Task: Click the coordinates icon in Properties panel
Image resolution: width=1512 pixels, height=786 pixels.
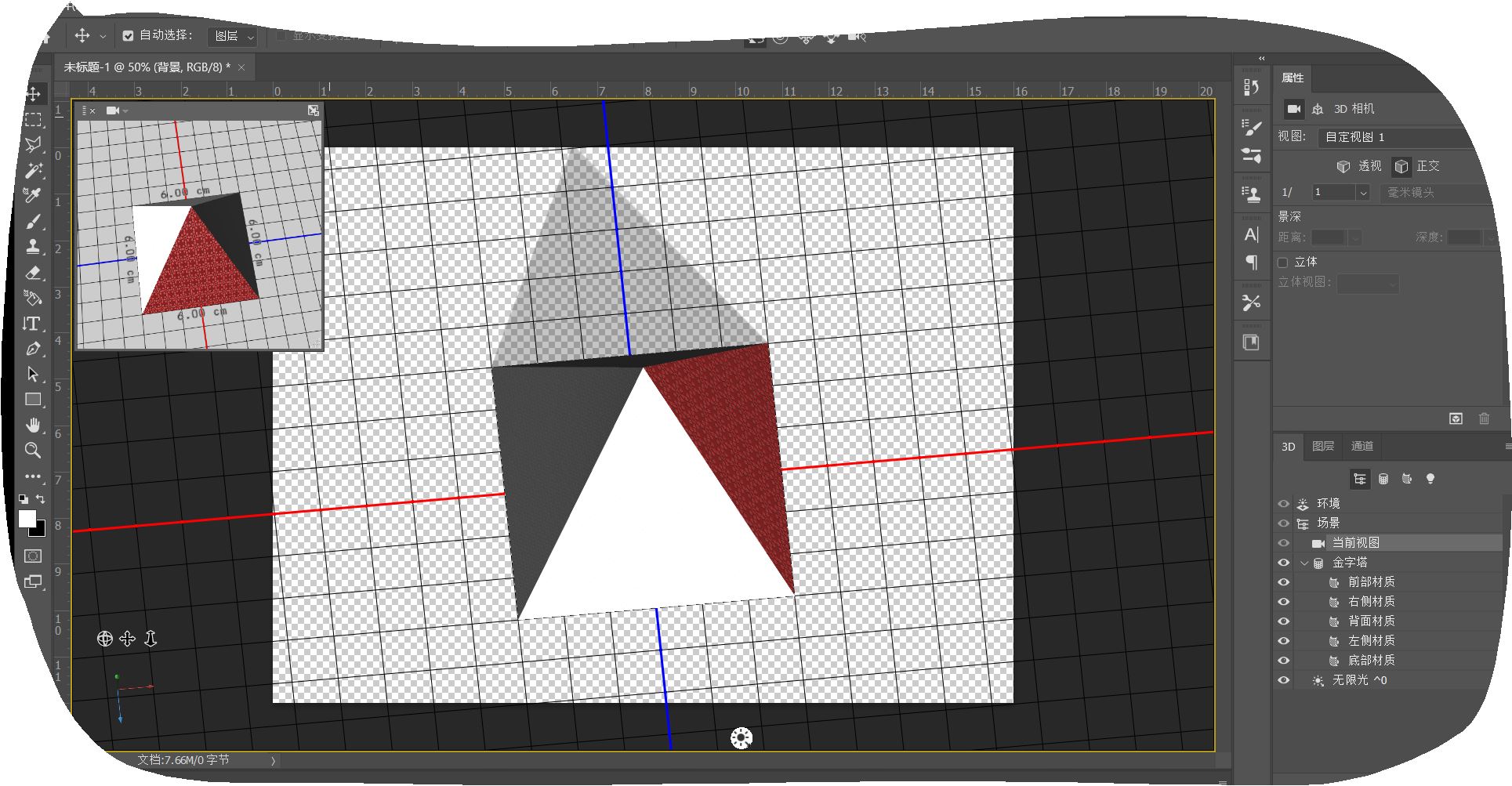Action: click(x=1318, y=109)
